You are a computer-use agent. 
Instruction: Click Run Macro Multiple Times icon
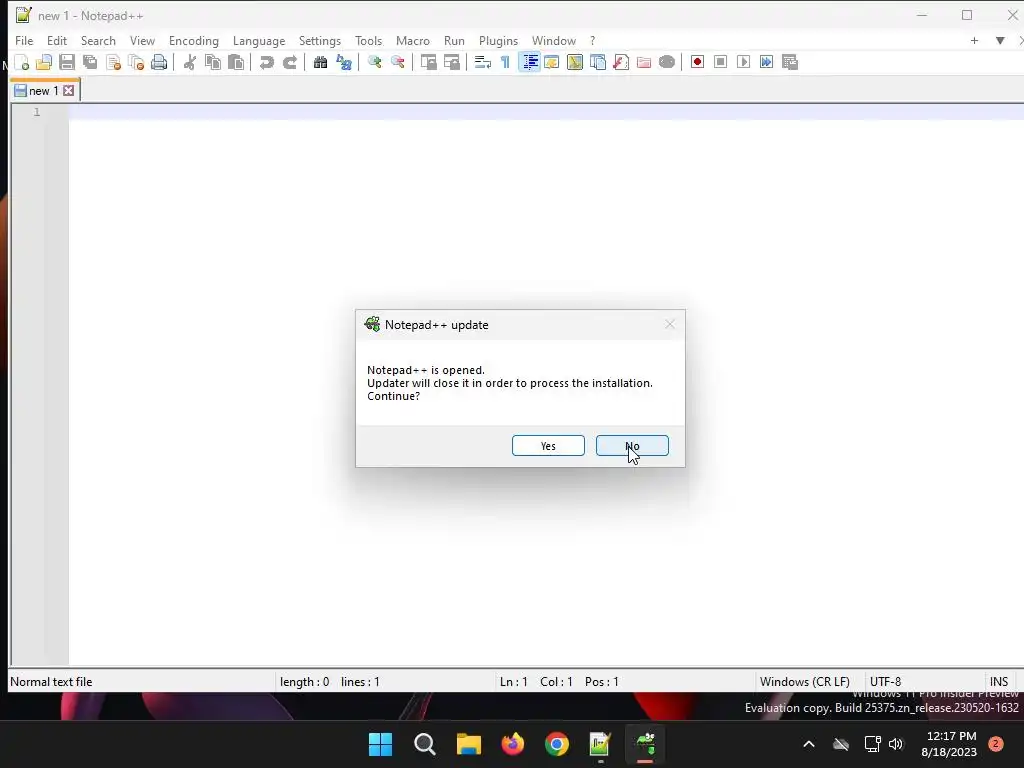coord(767,62)
